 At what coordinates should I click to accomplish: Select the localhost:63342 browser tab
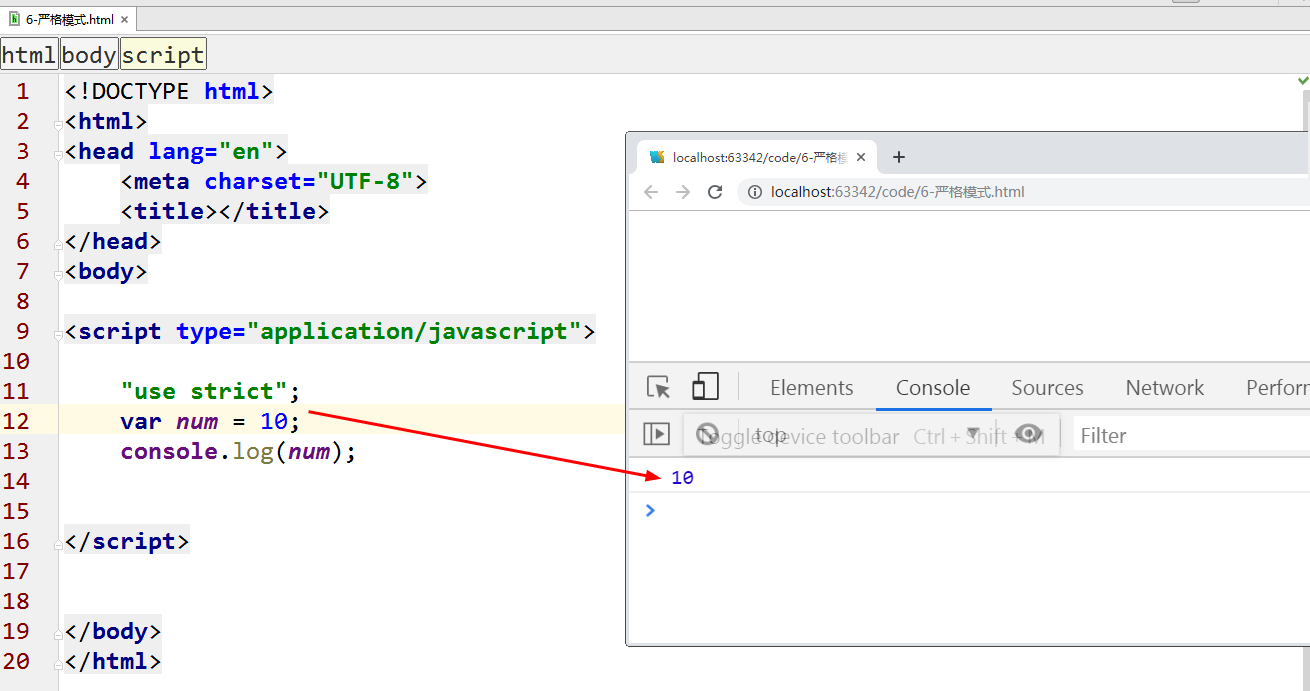[x=757, y=157]
